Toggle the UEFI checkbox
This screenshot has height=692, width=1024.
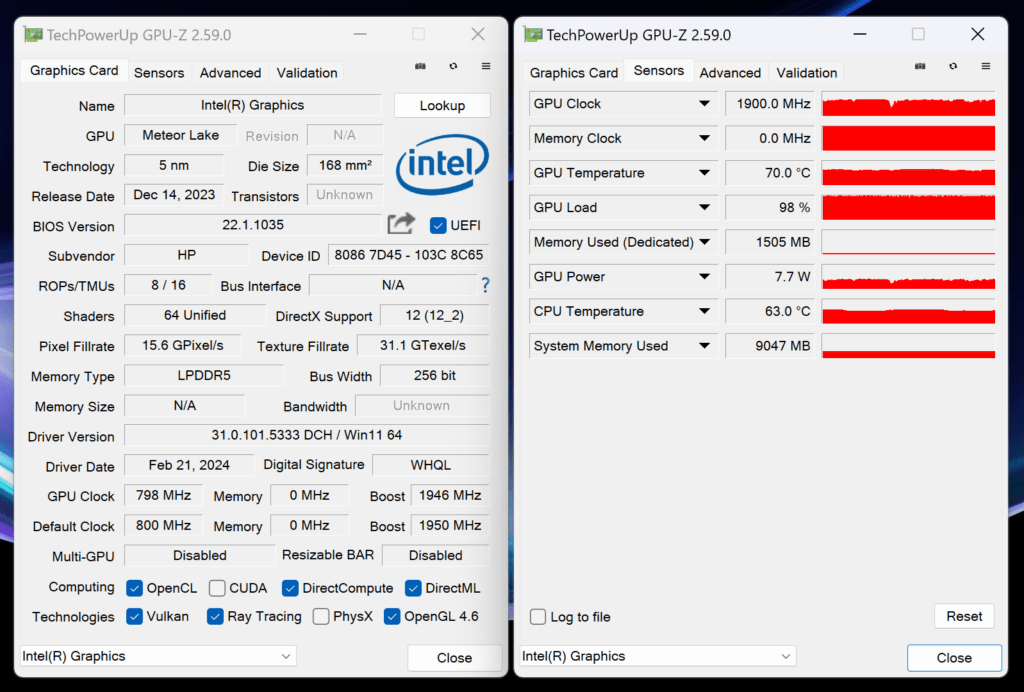(438, 225)
